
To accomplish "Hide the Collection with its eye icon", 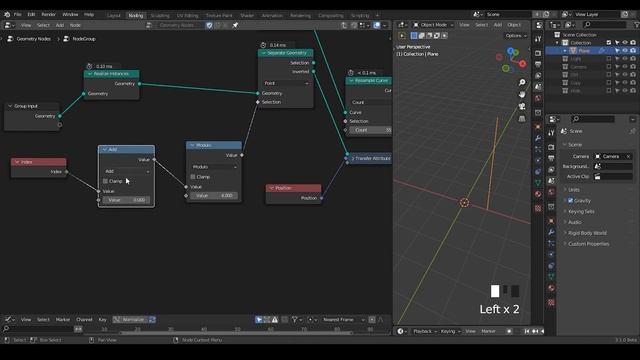I will pos(625,42).
